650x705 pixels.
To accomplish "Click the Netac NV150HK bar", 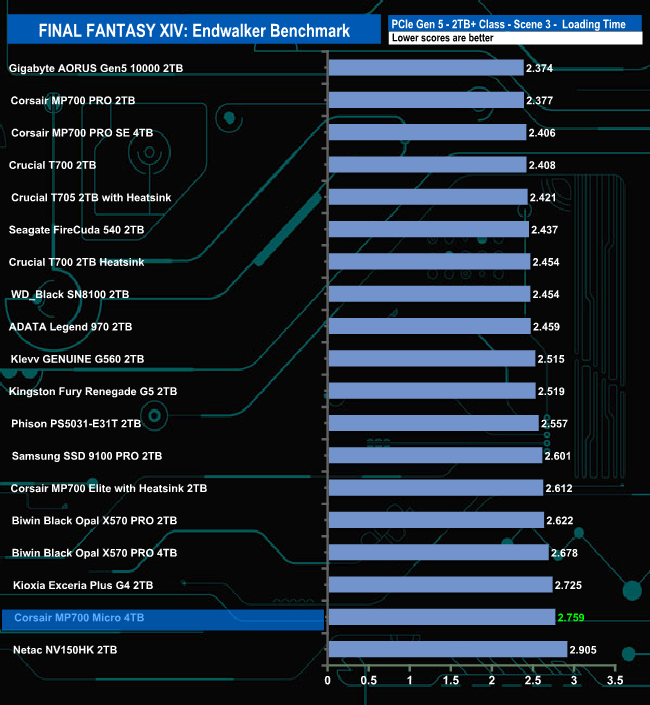I will click(448, 649).
